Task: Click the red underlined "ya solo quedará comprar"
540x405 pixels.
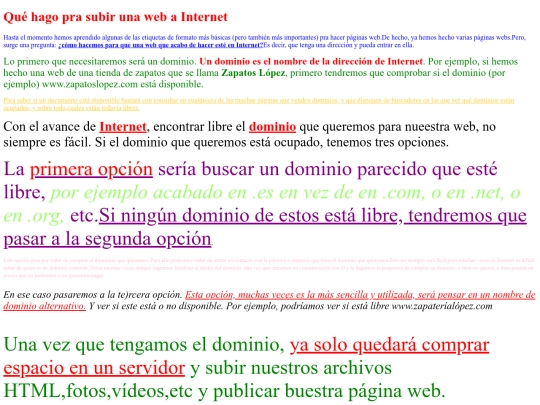Action: point(390,345)
